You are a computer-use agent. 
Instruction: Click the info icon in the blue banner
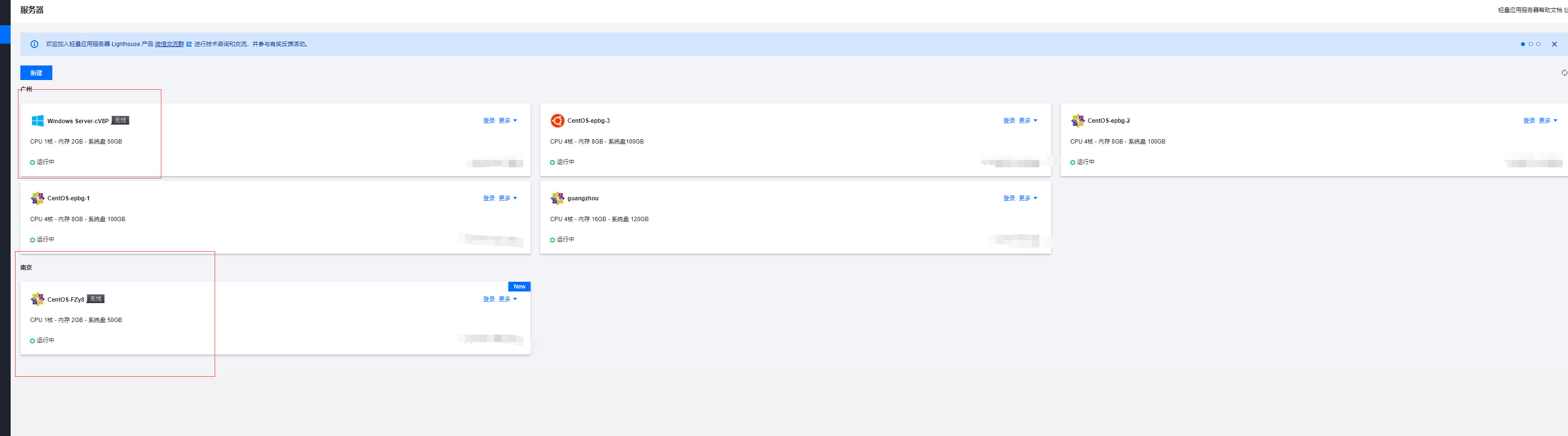[34, 44]
